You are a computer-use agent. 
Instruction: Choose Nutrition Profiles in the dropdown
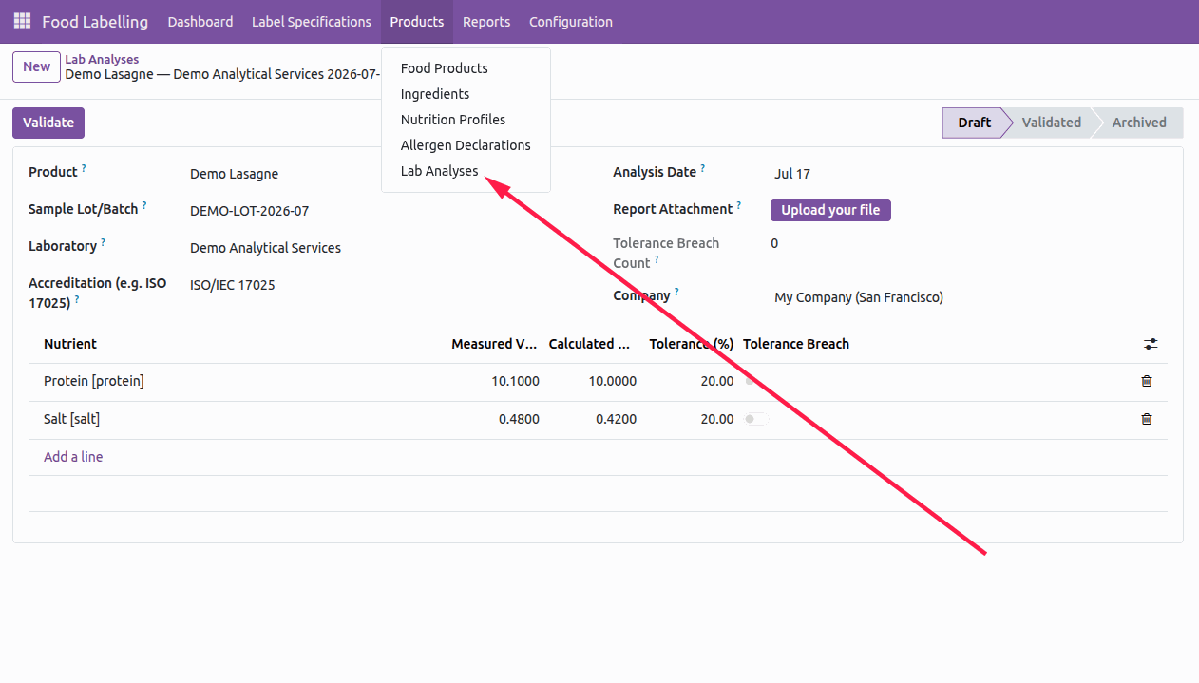tap(453, 119)
